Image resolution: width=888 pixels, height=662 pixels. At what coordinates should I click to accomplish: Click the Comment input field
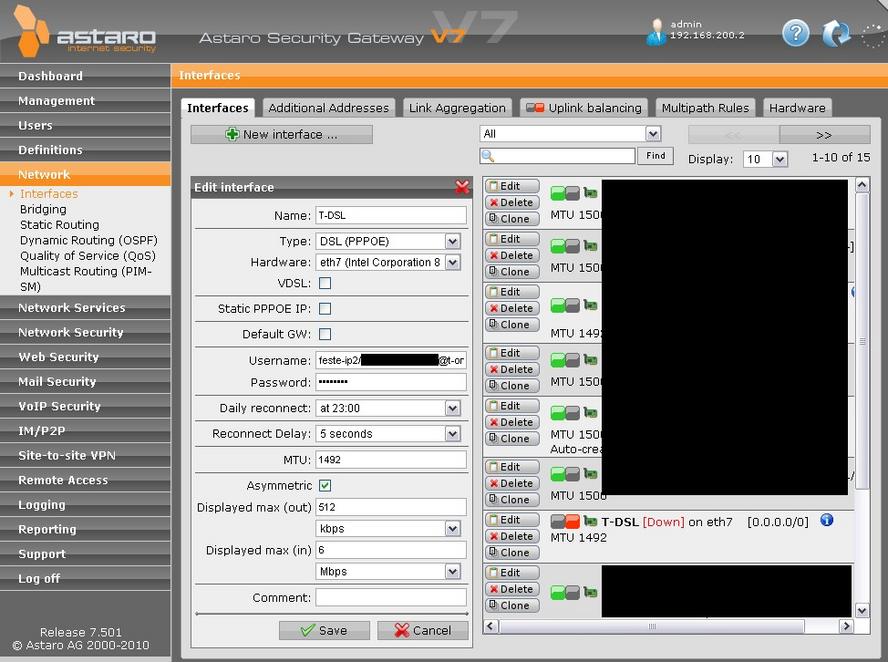[x=391, y=597]
